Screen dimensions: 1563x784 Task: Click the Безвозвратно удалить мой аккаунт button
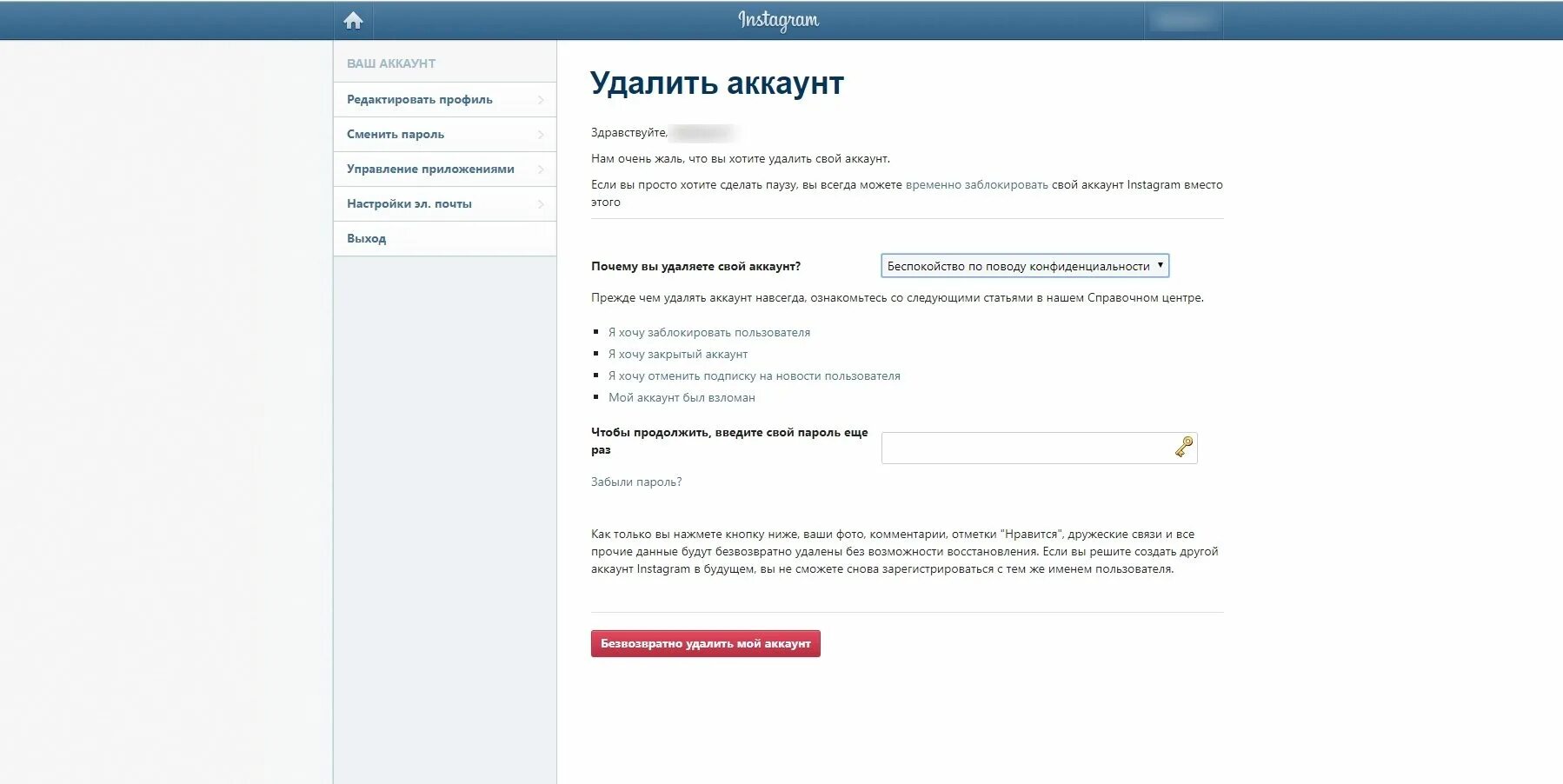tap(704, 644)
